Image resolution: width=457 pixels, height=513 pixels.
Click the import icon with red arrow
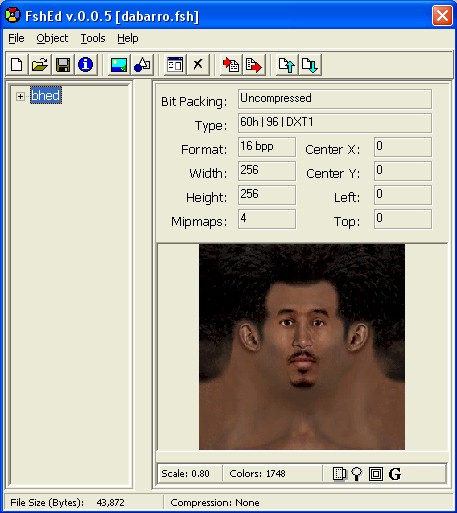231,64
